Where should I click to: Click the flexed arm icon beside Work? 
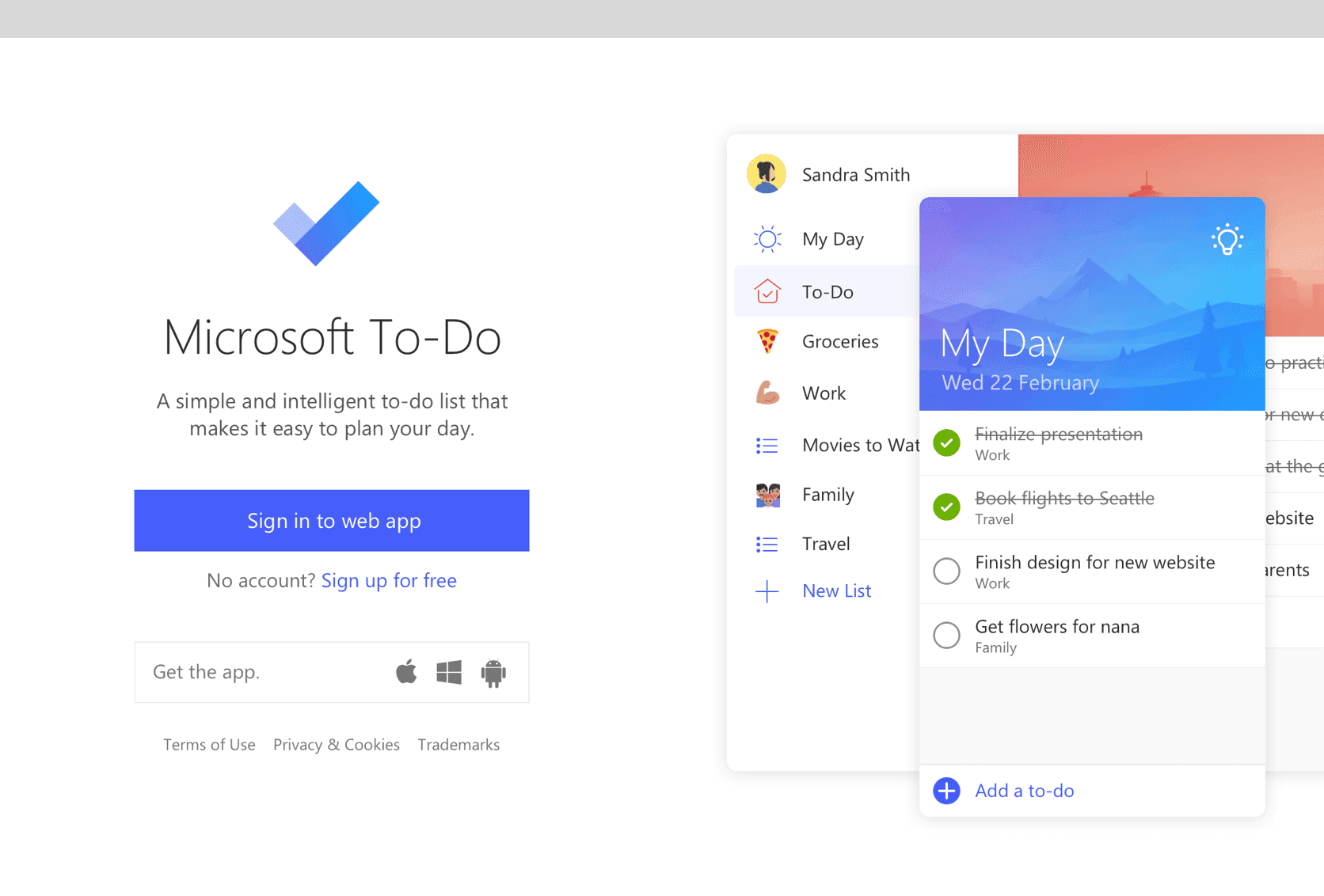click(x=767, y=393)
